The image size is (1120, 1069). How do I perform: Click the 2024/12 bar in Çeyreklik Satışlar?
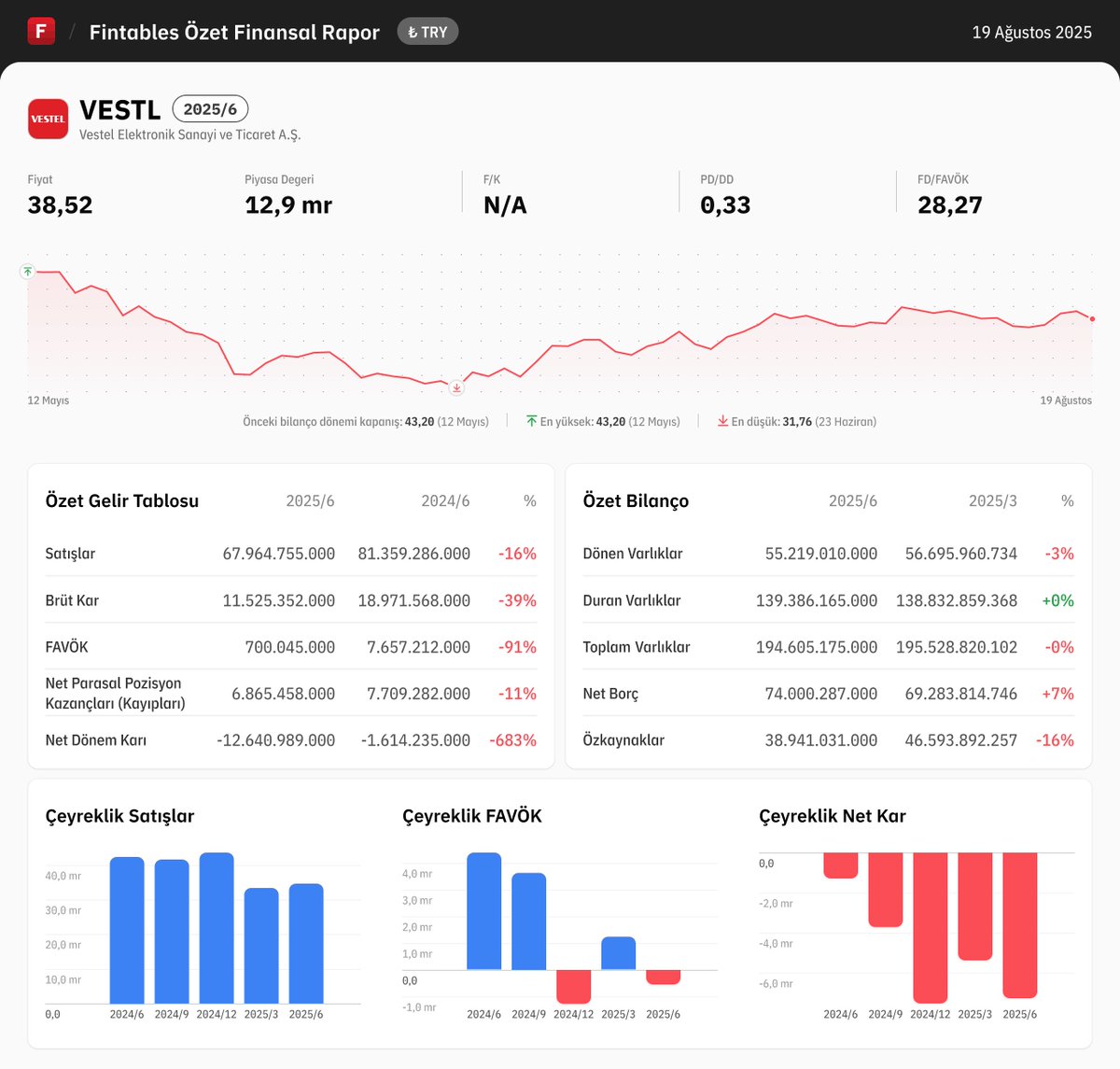pos(217,929)
